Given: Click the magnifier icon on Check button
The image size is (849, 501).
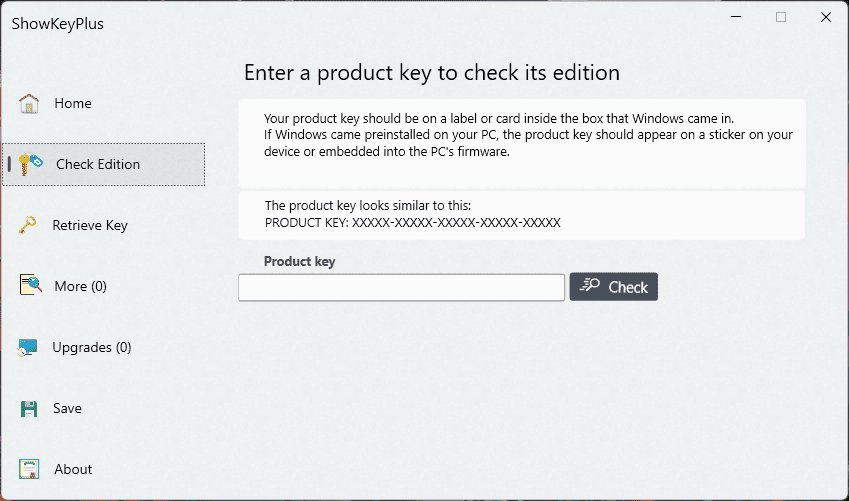Looking at the screenshot, I should pyautogui.click(x=590, y=287).
